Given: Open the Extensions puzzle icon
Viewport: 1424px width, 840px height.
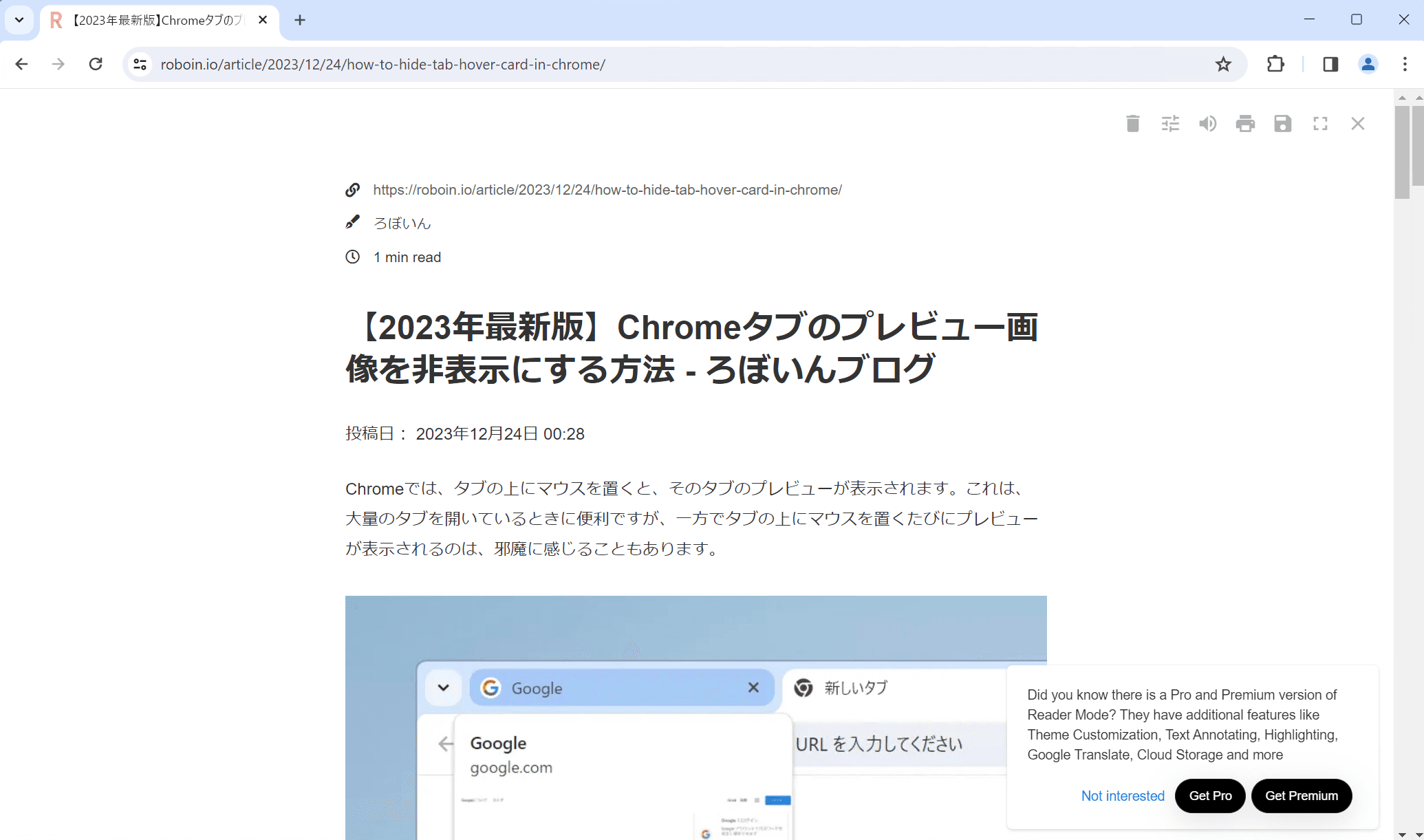Looking at the screenshot, I should pyautogui.click(x=1275, y=64).
